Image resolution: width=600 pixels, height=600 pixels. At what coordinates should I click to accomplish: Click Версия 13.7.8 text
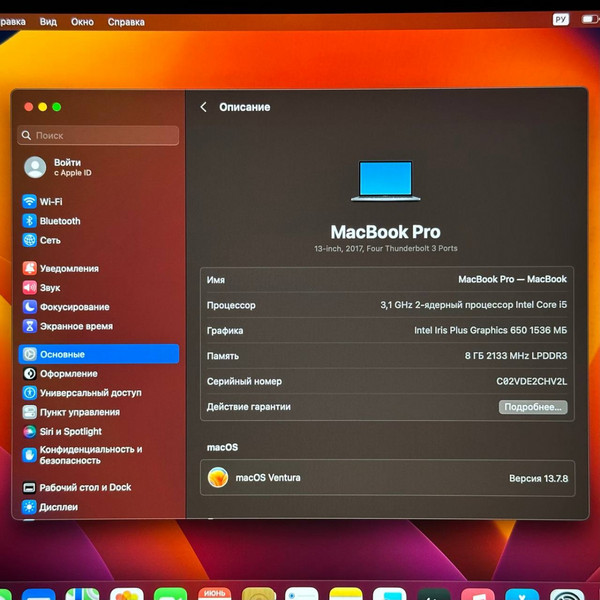coord(538,478)
